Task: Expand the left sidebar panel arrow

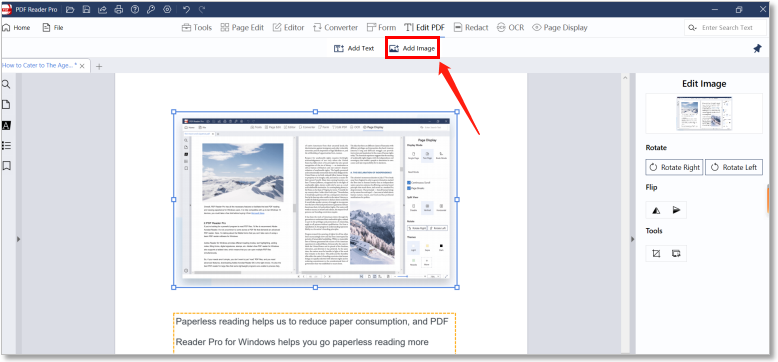Action: click(x=19, y=239)
